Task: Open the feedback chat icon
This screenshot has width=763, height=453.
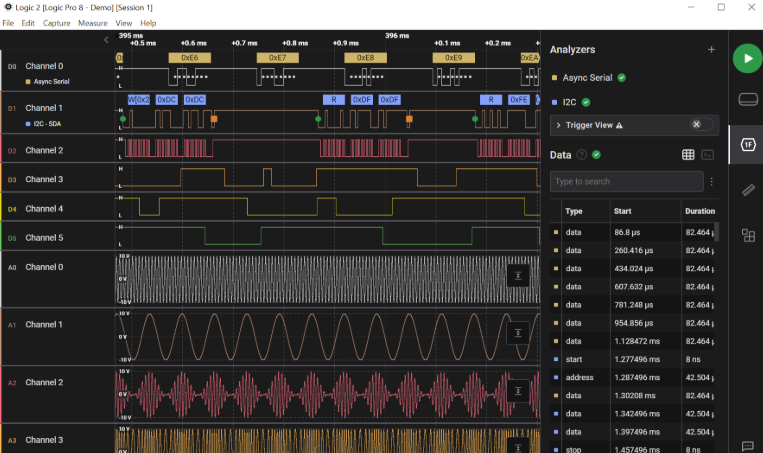Action: 747,445
